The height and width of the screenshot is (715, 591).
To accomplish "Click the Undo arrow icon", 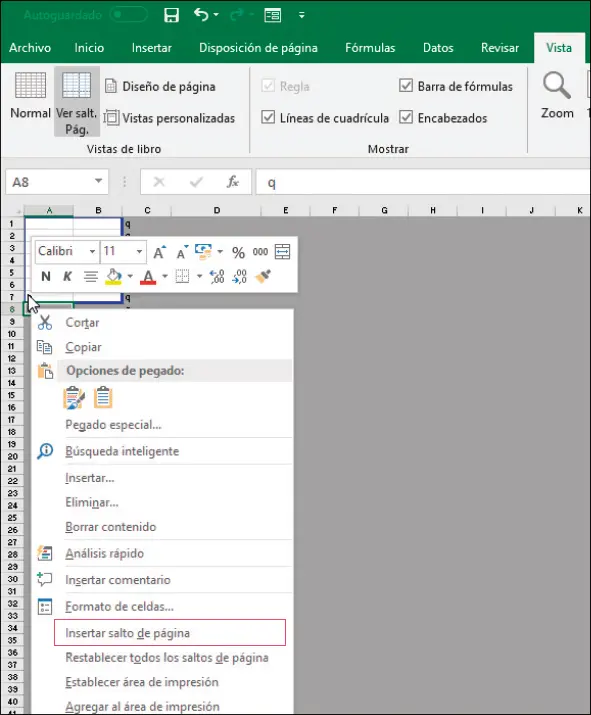I will pyautogui.click(x=201, y=15).
